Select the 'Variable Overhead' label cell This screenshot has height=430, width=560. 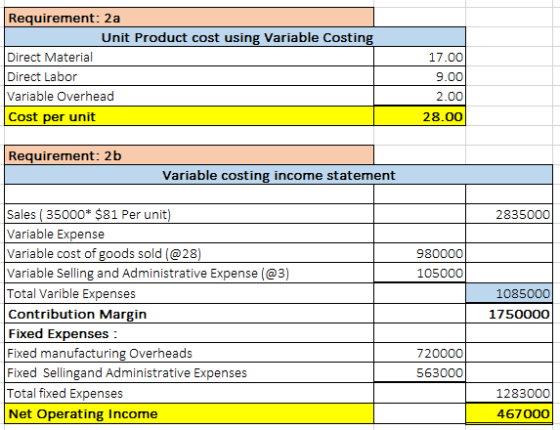pos(189,96)
